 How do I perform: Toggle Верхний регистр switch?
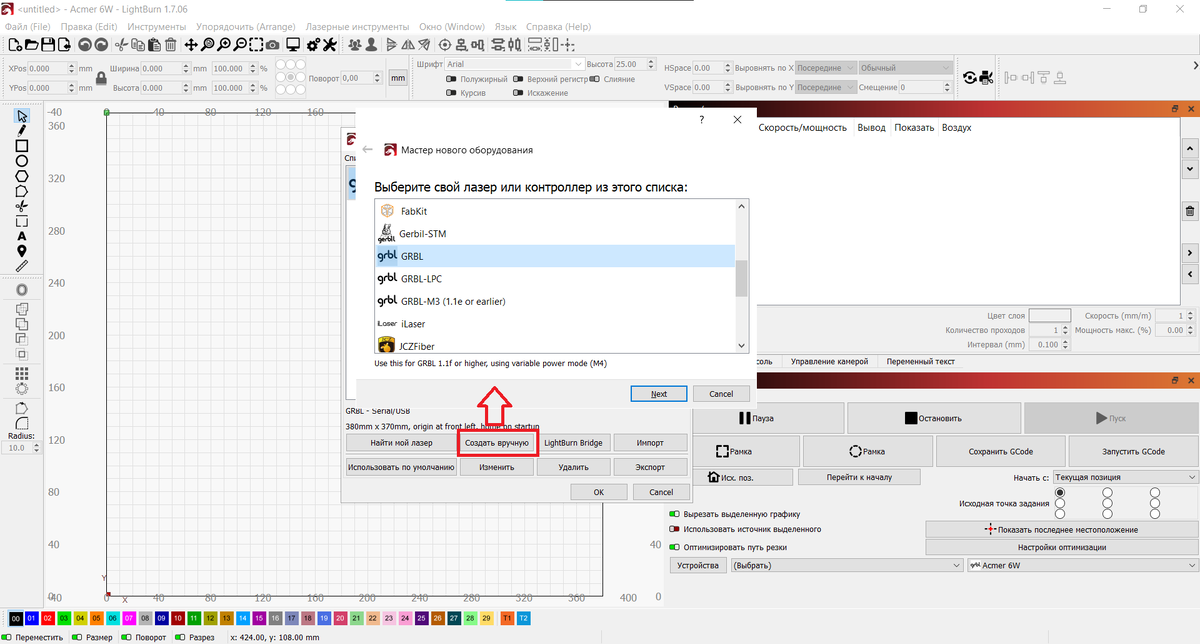pos(518,79)
